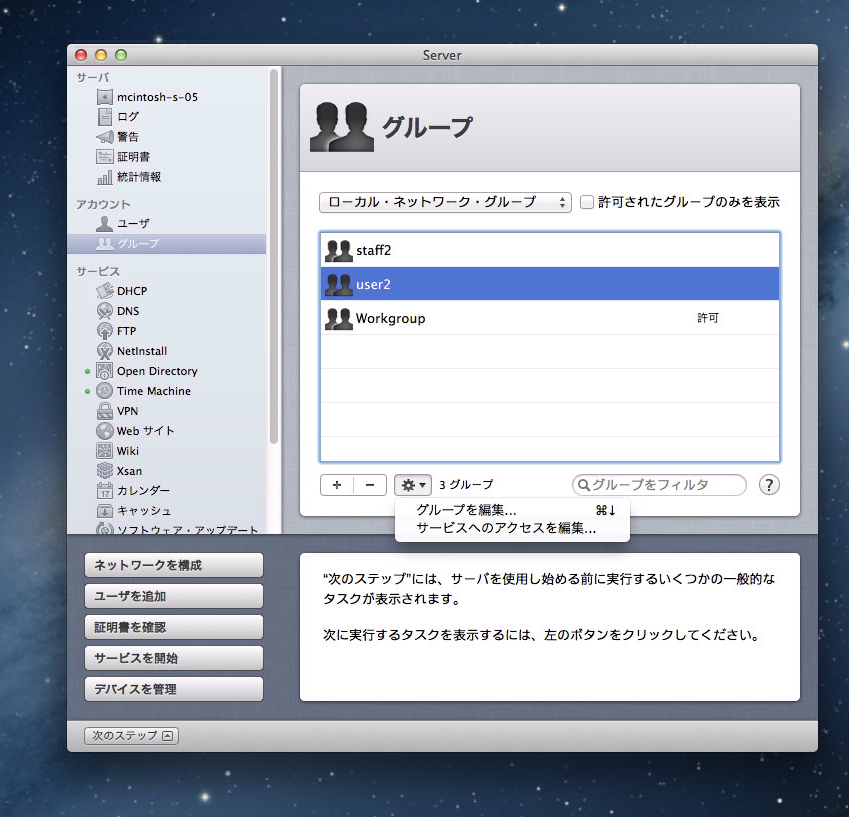Click the green zoom window button
Screen dimensions: 849x817
121,55
